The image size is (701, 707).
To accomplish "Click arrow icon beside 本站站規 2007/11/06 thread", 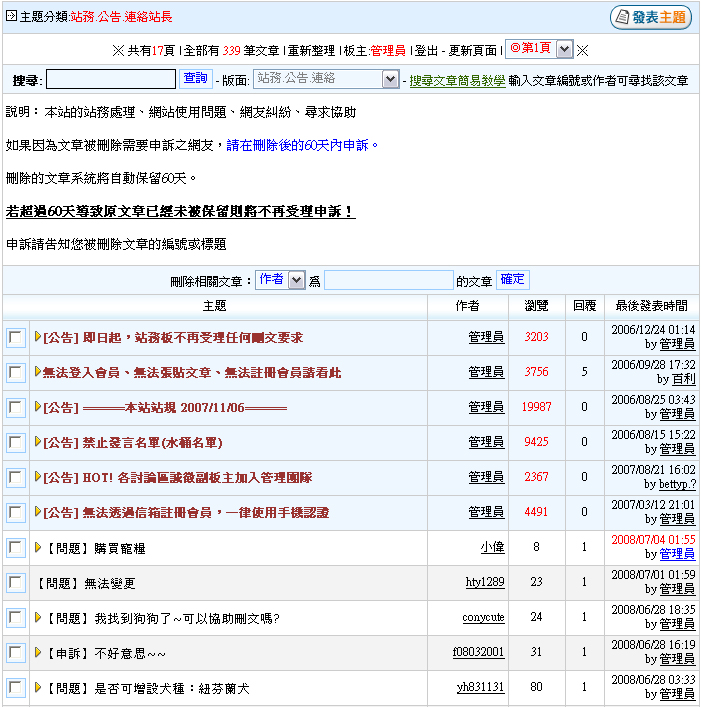I will [x=38, y=407].
